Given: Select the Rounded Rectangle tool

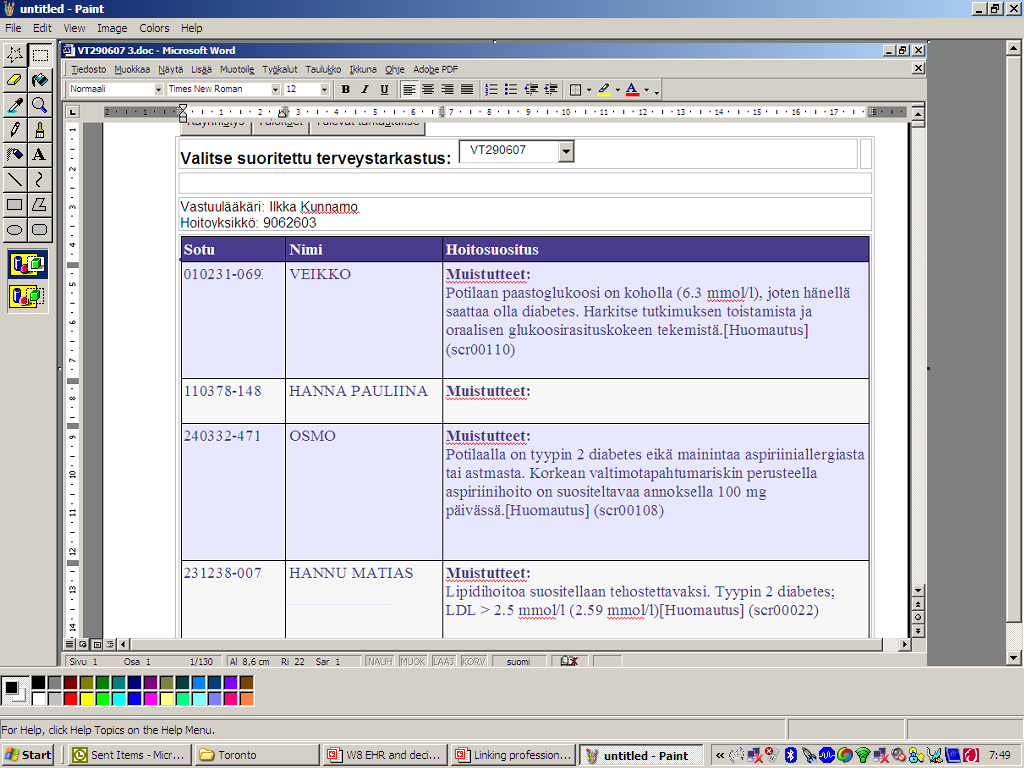Looking at the screenshot, I should [x=40, y=229].
